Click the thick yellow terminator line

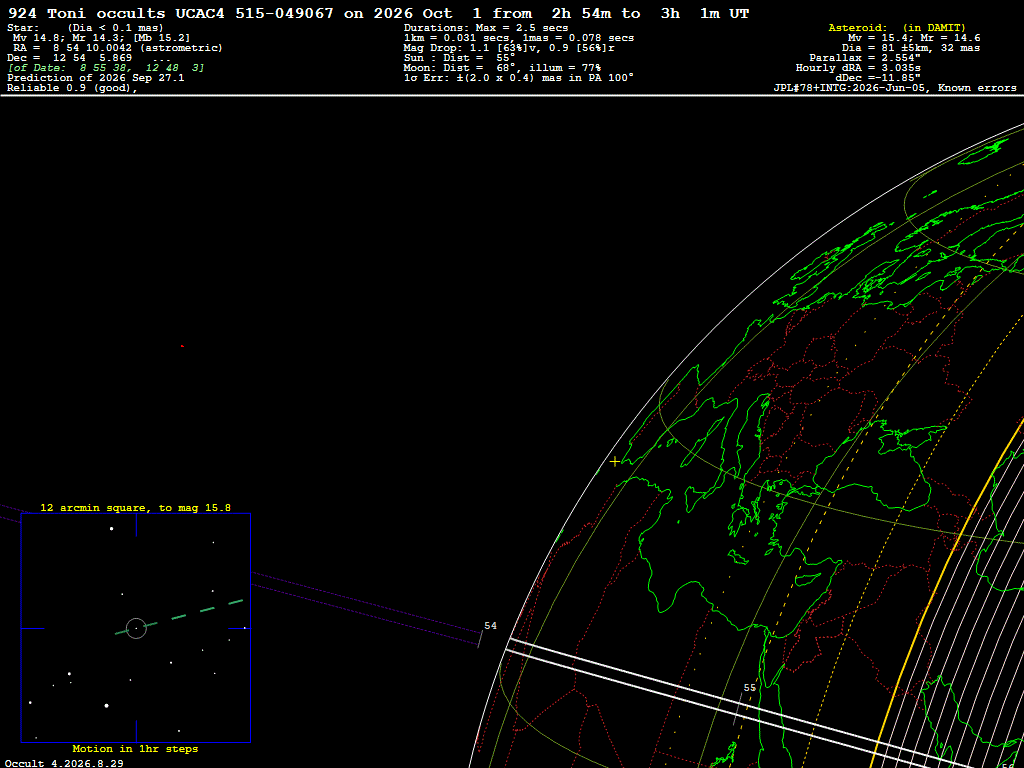tap(940, 588)
